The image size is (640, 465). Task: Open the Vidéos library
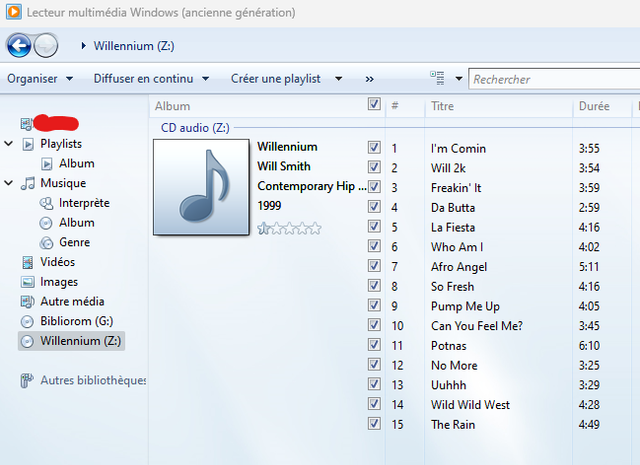(58, 262)
